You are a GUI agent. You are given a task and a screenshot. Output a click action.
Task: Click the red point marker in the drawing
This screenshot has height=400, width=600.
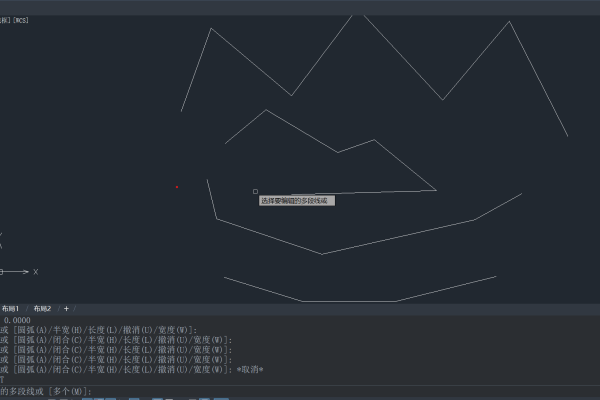[x=177, y=186]
